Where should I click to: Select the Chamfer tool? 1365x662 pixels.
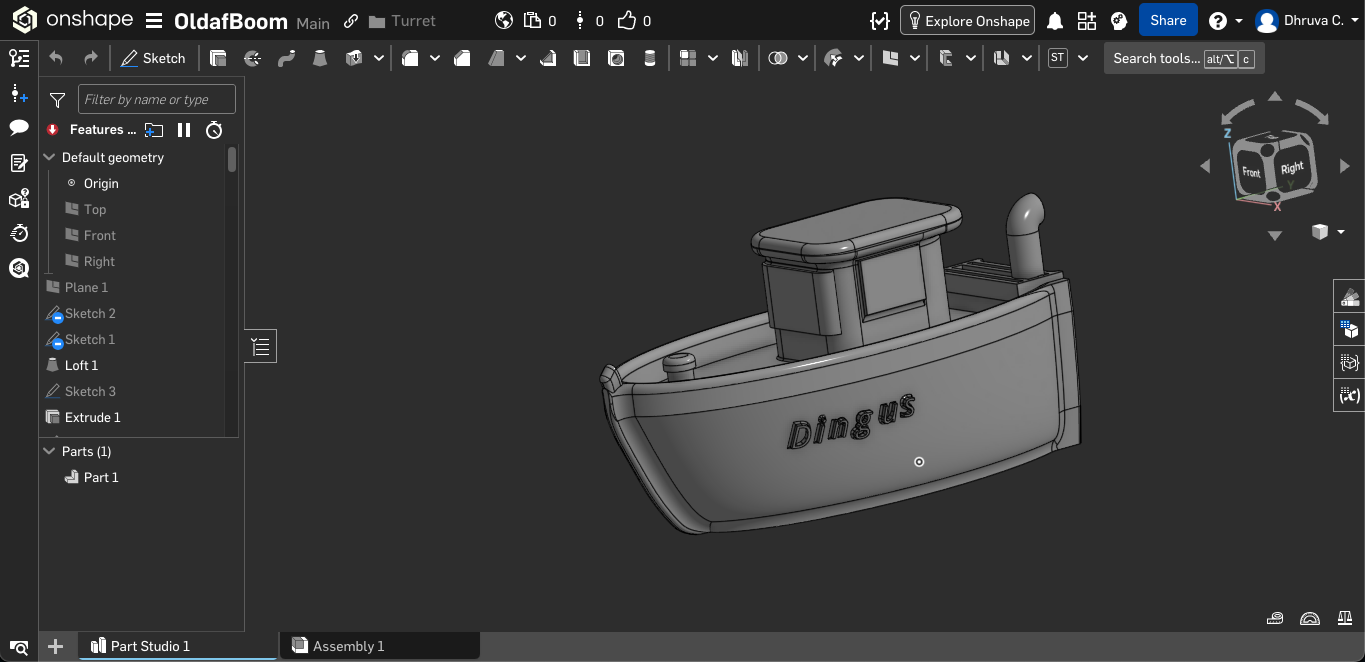coord(462,58)
